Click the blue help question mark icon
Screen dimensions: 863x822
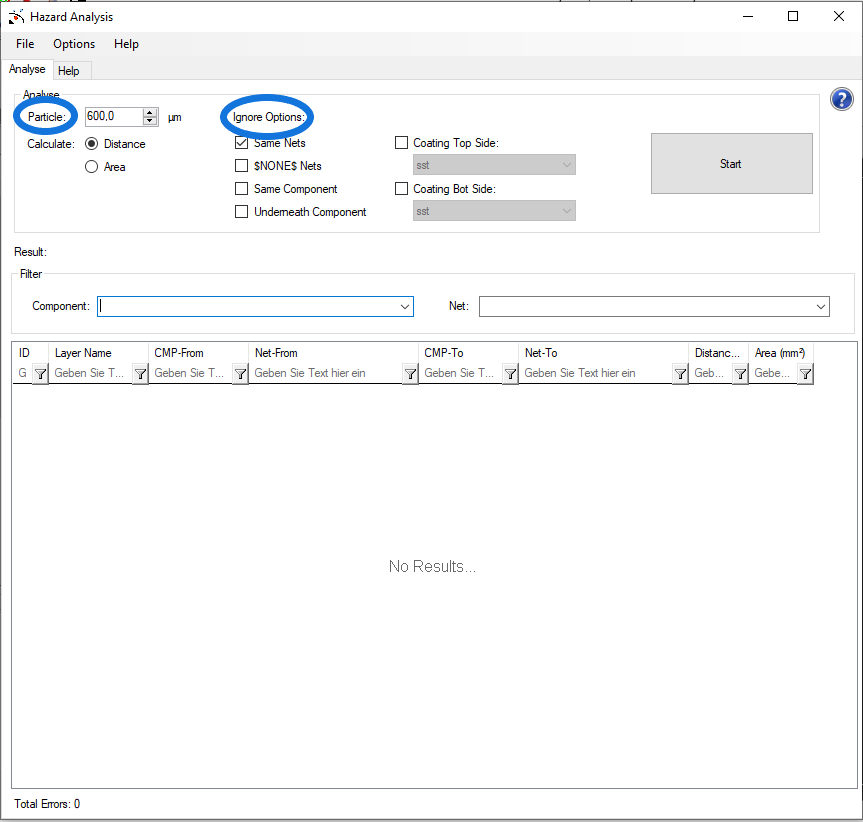point(842,100)
